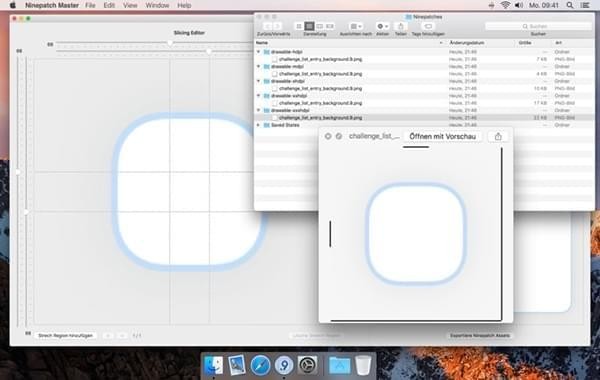This screenshot has width=600, height=380.
Task: Close the Quick Look preview
Action: click(x=328, y=136)
